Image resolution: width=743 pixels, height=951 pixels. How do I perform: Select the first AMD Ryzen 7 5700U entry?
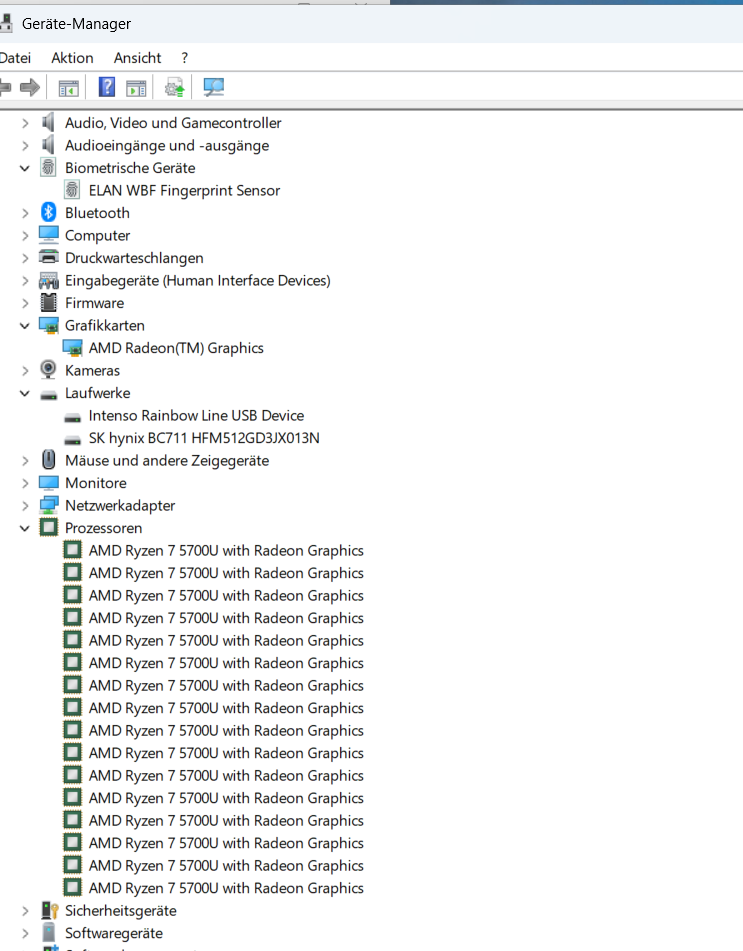[226, 551]
